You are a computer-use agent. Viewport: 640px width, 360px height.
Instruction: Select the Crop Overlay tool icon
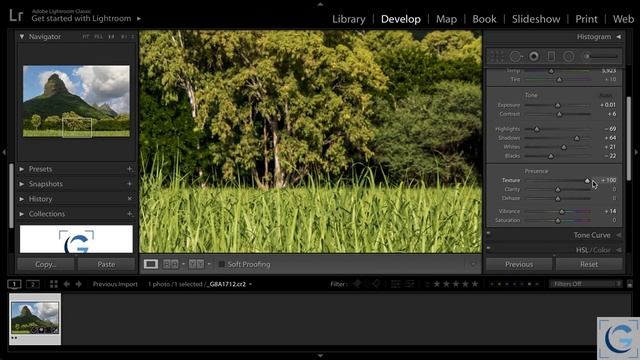(x=497, y=56)
